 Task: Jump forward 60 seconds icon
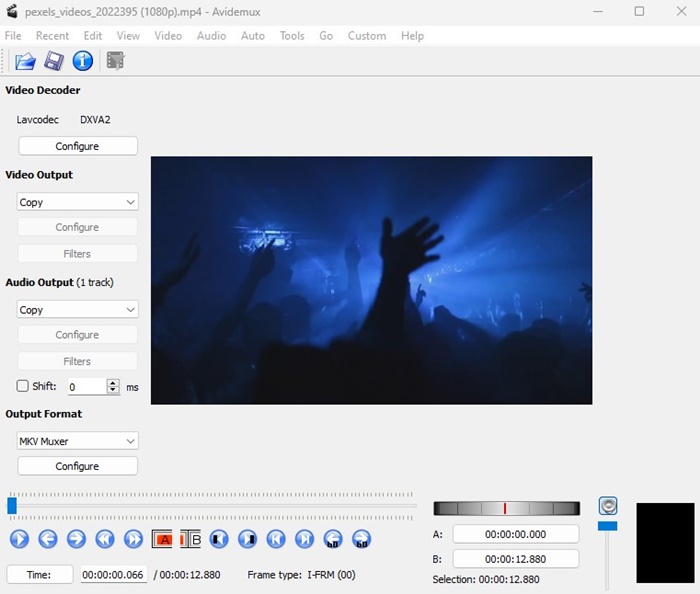tap(362, 539)
